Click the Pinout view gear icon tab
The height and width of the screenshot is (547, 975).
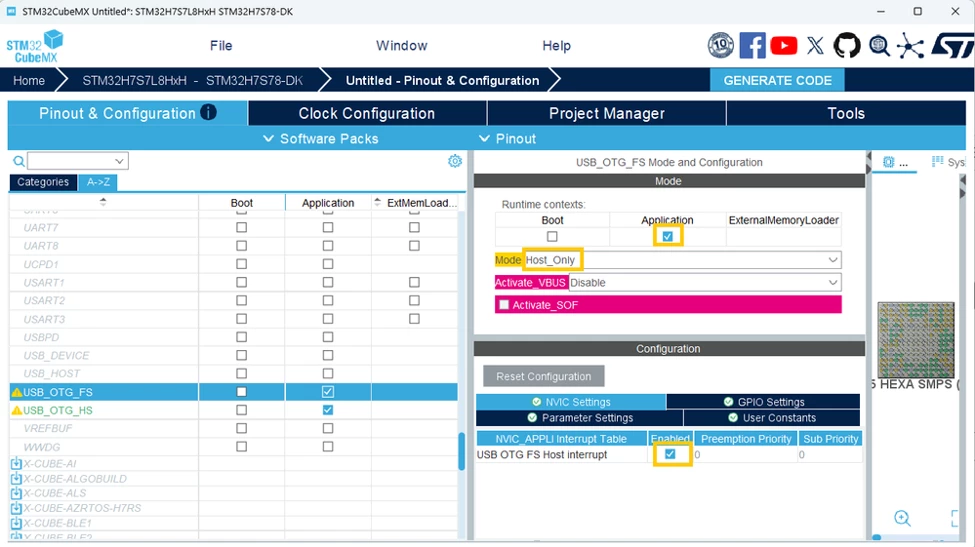(x=889, y=162)
